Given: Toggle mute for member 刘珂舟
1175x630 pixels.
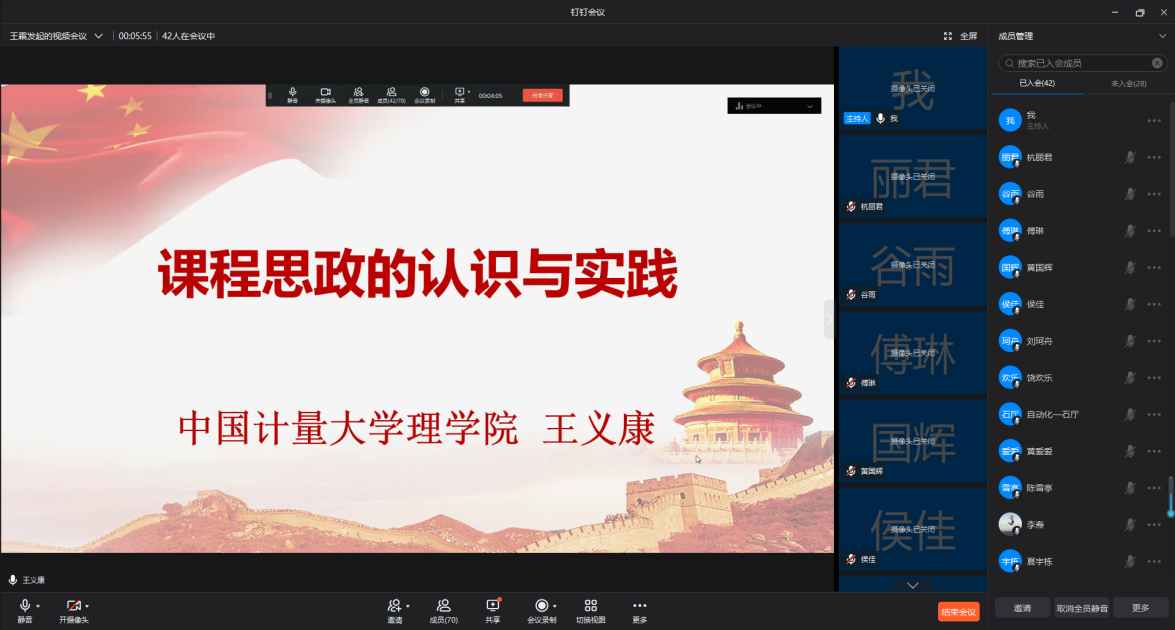Looking at the screenshot, I should pyautogui.click(x=1130, y=341).
